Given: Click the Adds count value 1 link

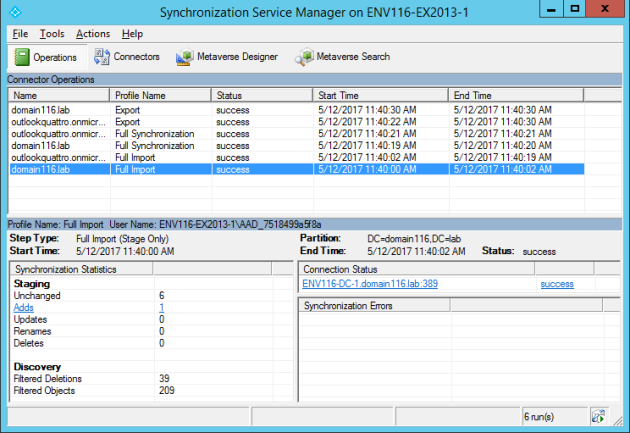Looking at the screenshot, I should [162, 308].
